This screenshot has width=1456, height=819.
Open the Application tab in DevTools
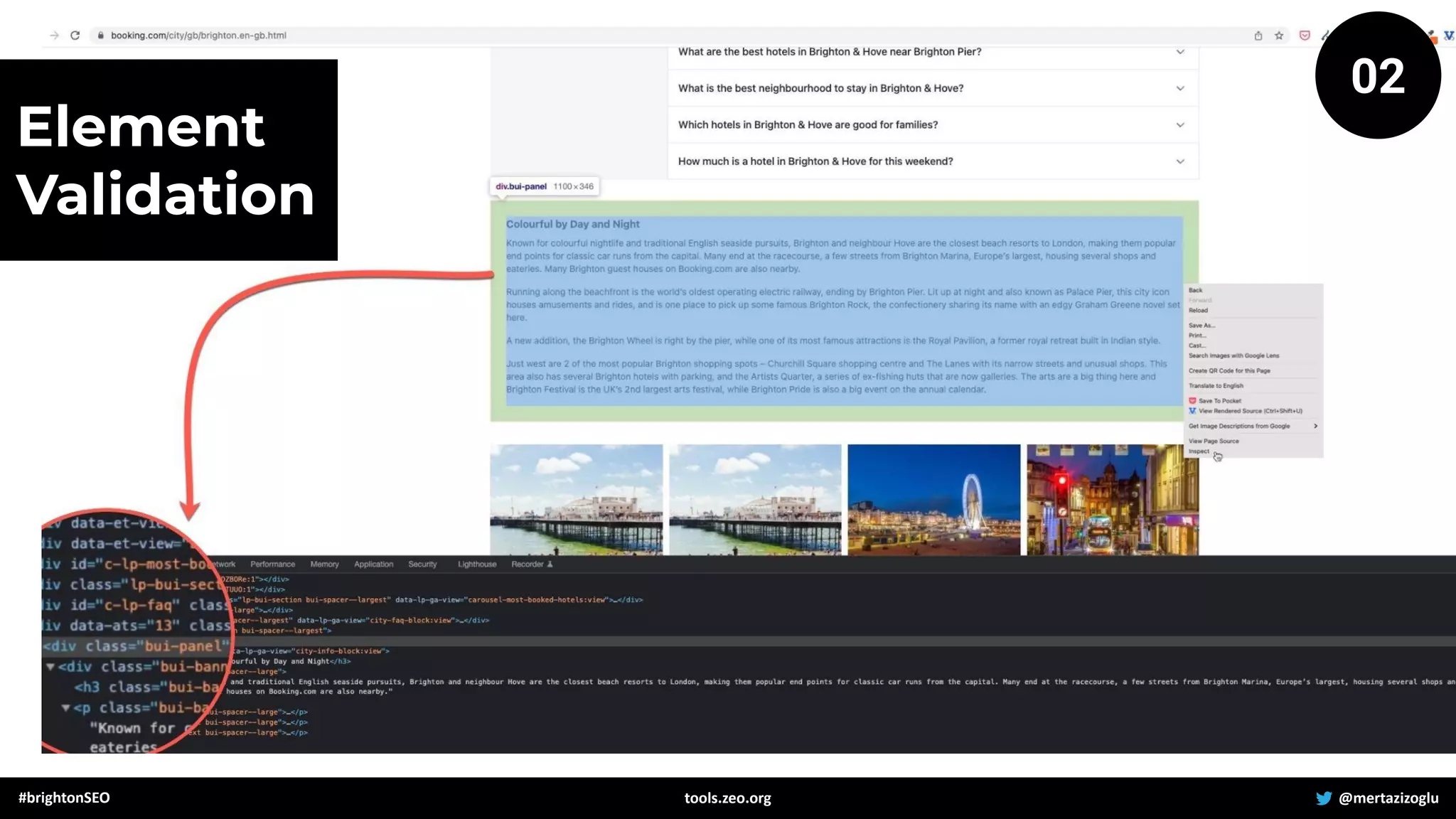(x=373, y=564)
